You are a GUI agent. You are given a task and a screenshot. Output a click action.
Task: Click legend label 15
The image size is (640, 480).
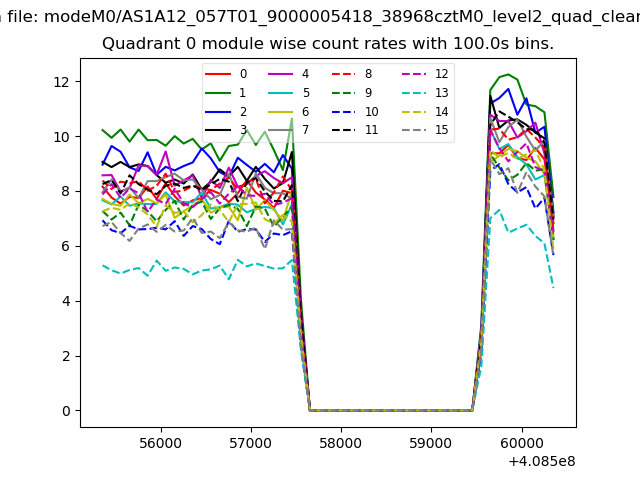coord(441,130)
